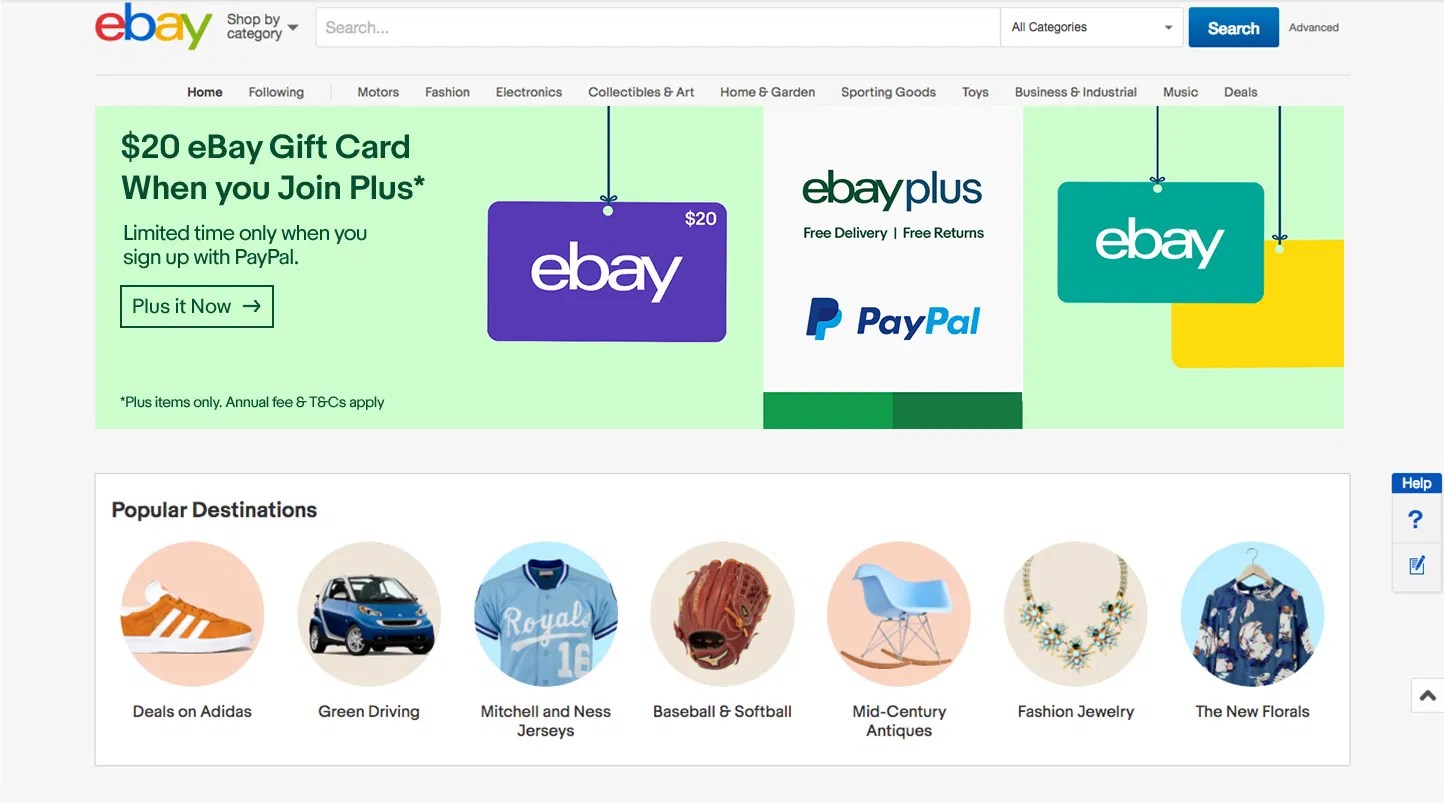The width and height of the screenshot is (1444, 803).
Task: Click the feedback note icon under Help
Action: pos(1416,566)
